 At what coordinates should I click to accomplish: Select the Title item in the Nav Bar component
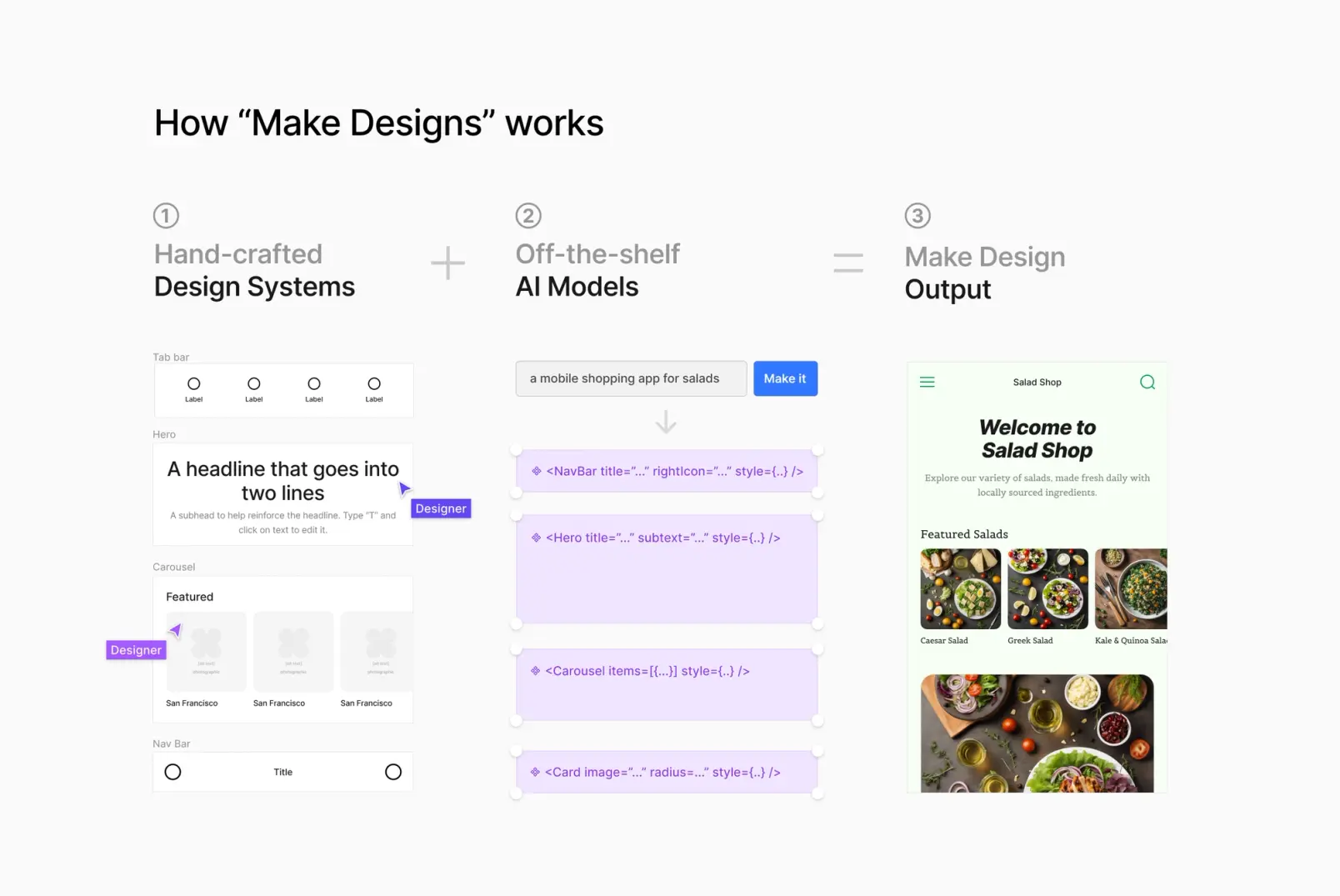coord(282,772)
